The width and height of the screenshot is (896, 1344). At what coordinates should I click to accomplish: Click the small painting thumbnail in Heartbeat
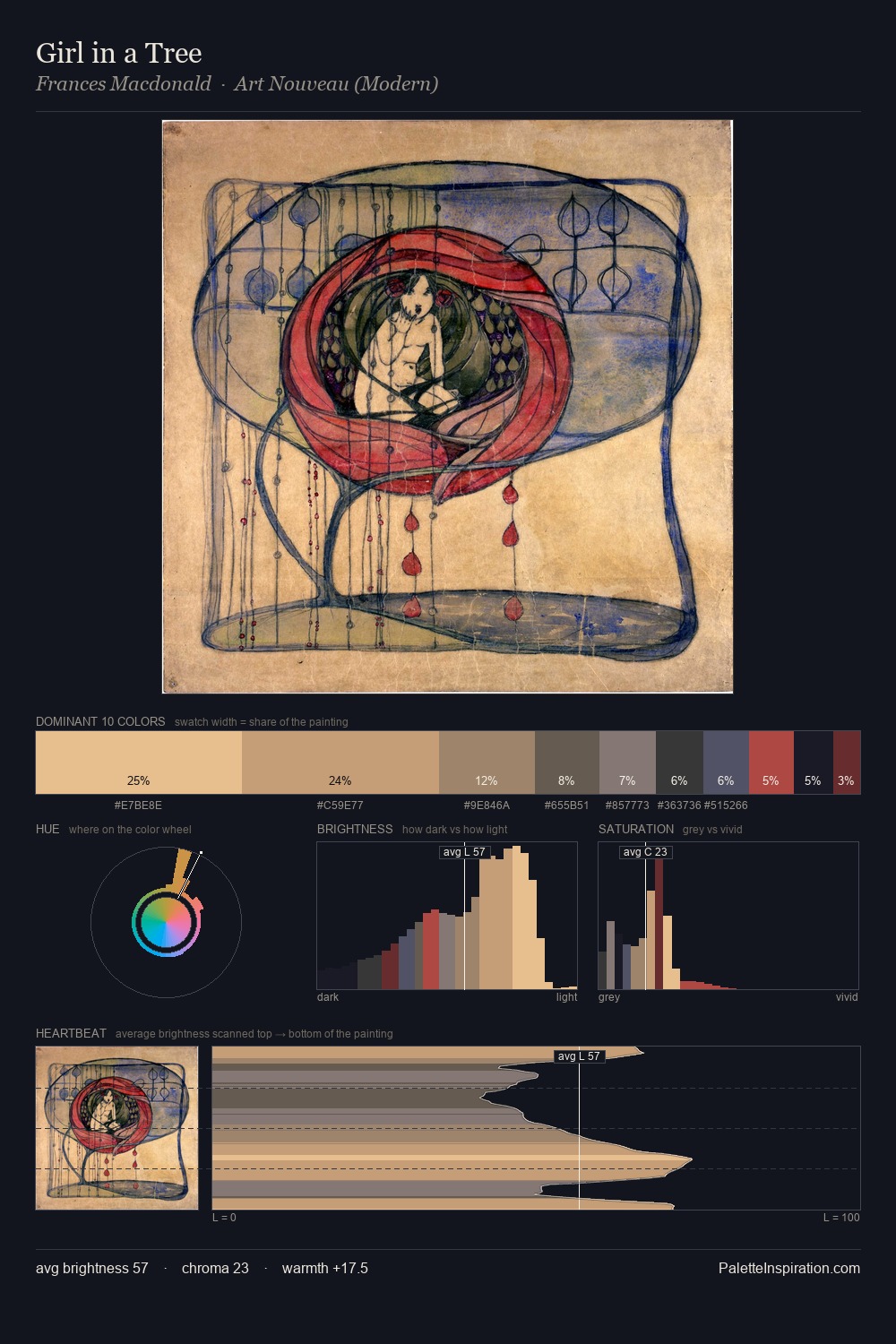116,1128
